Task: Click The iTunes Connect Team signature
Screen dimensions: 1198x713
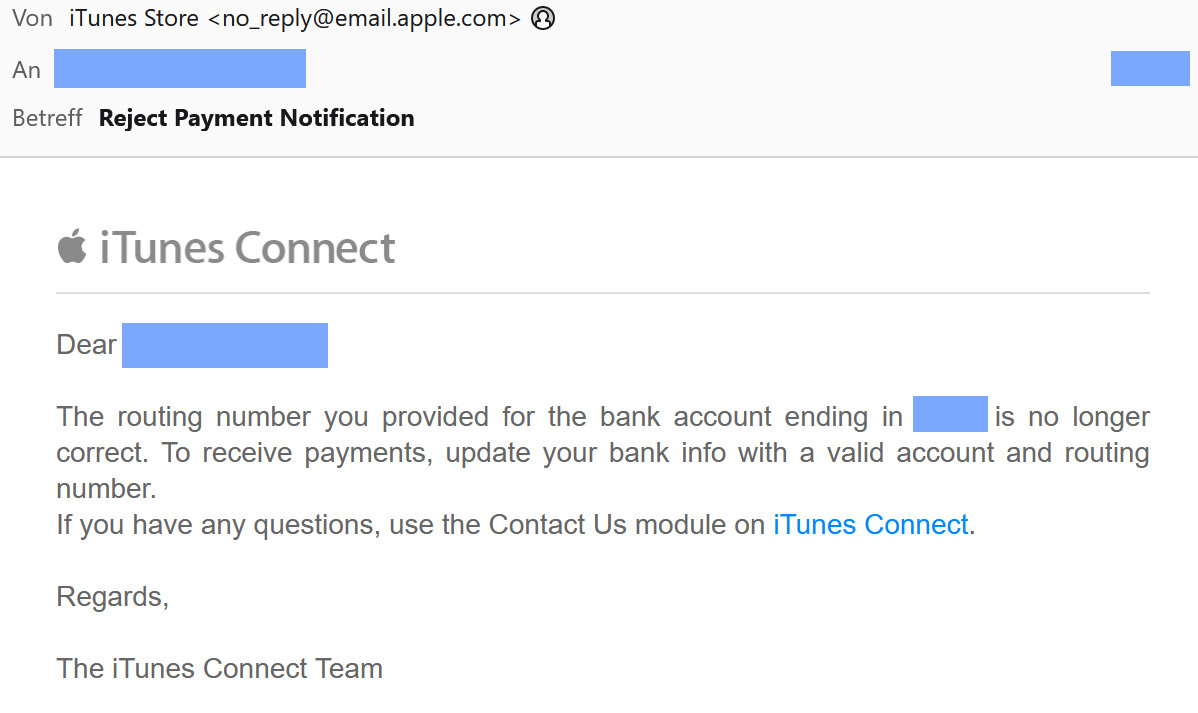Action: pyautogui.click(x=220, y=668)
